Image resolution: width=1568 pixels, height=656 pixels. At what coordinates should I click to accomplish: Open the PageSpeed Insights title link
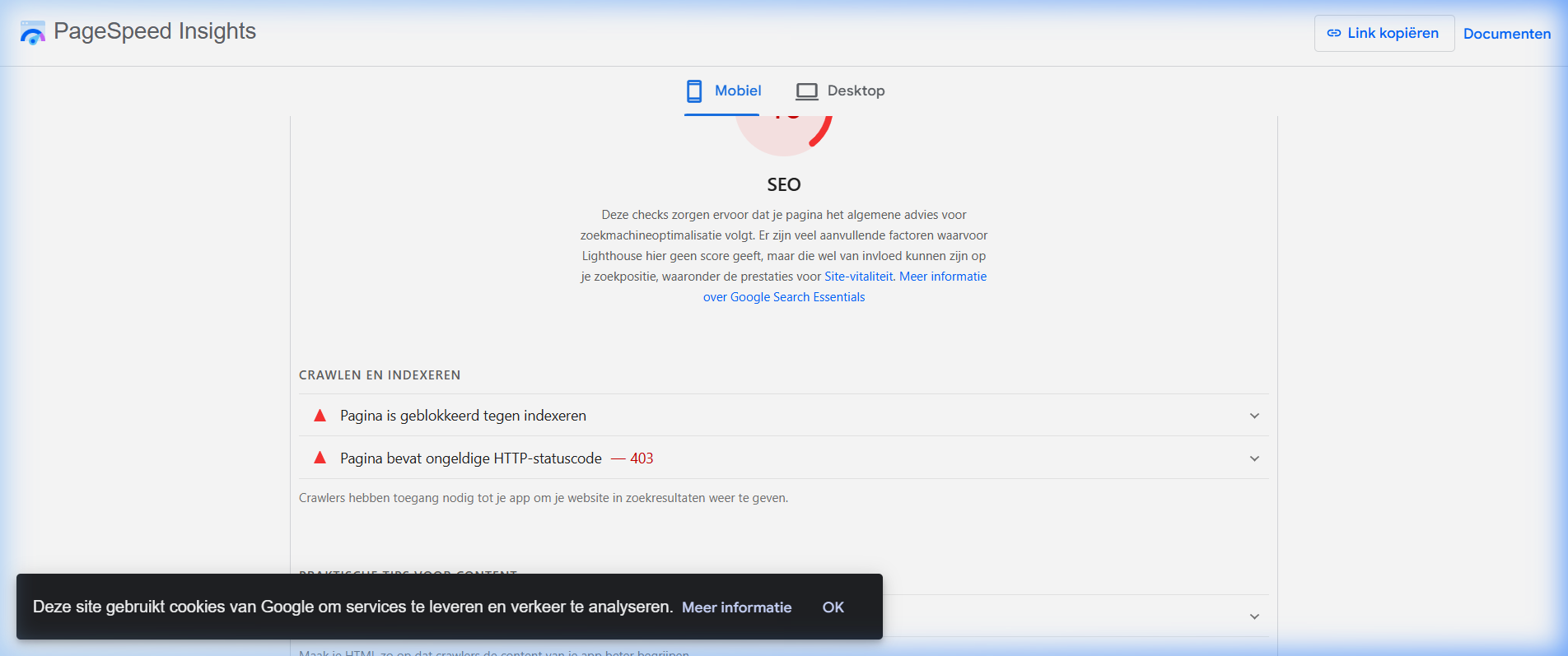(x=155, y=31)
